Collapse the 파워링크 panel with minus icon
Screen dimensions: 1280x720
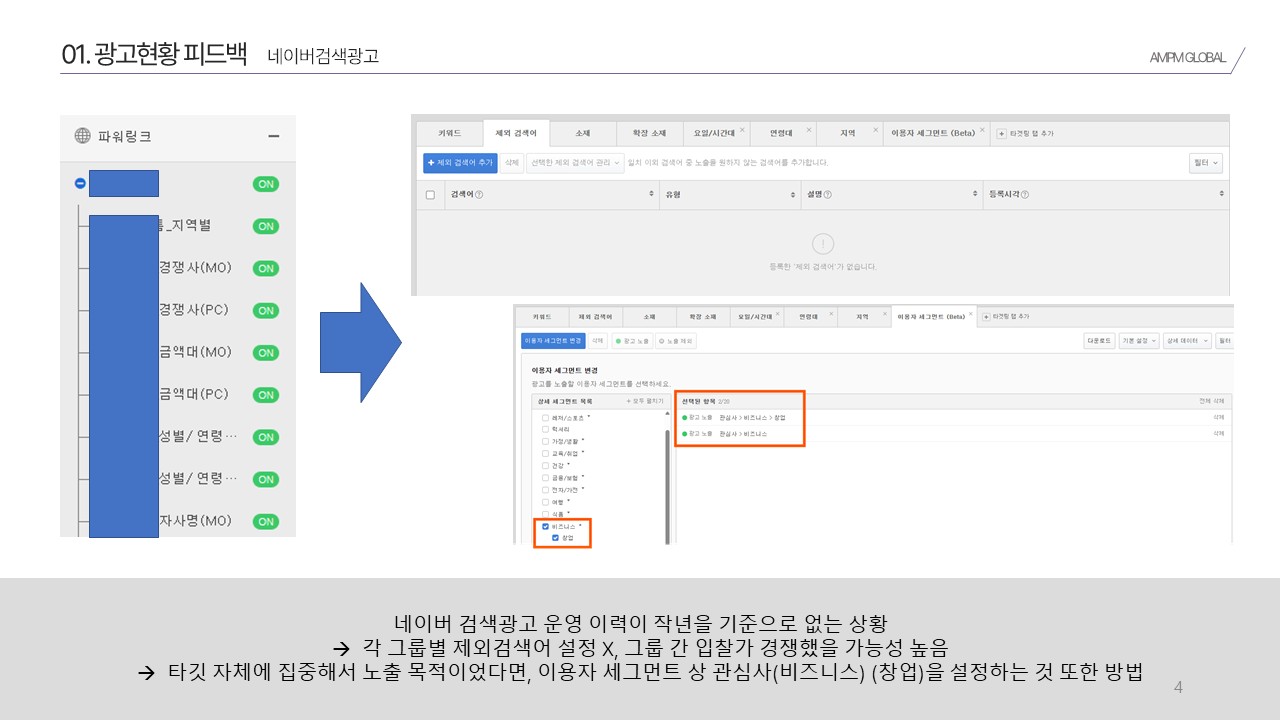click(x=273, y=136)
